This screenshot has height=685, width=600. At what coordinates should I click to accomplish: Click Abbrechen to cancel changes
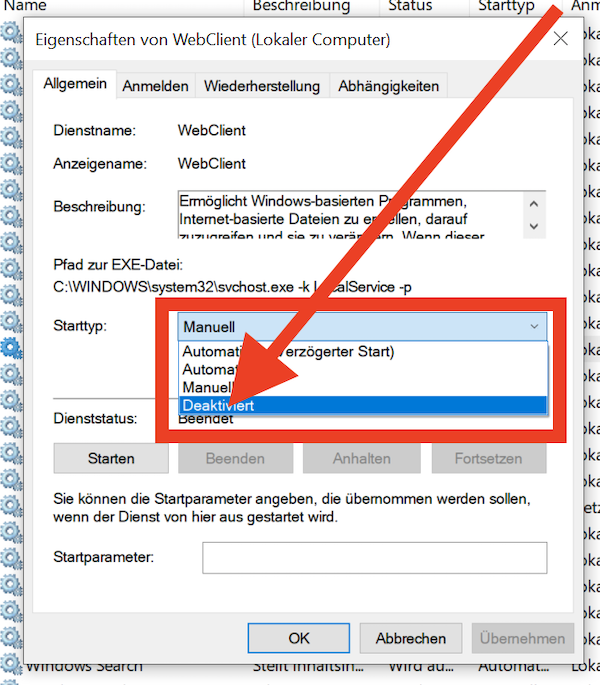pyautogui.click(x=411, y=638)
